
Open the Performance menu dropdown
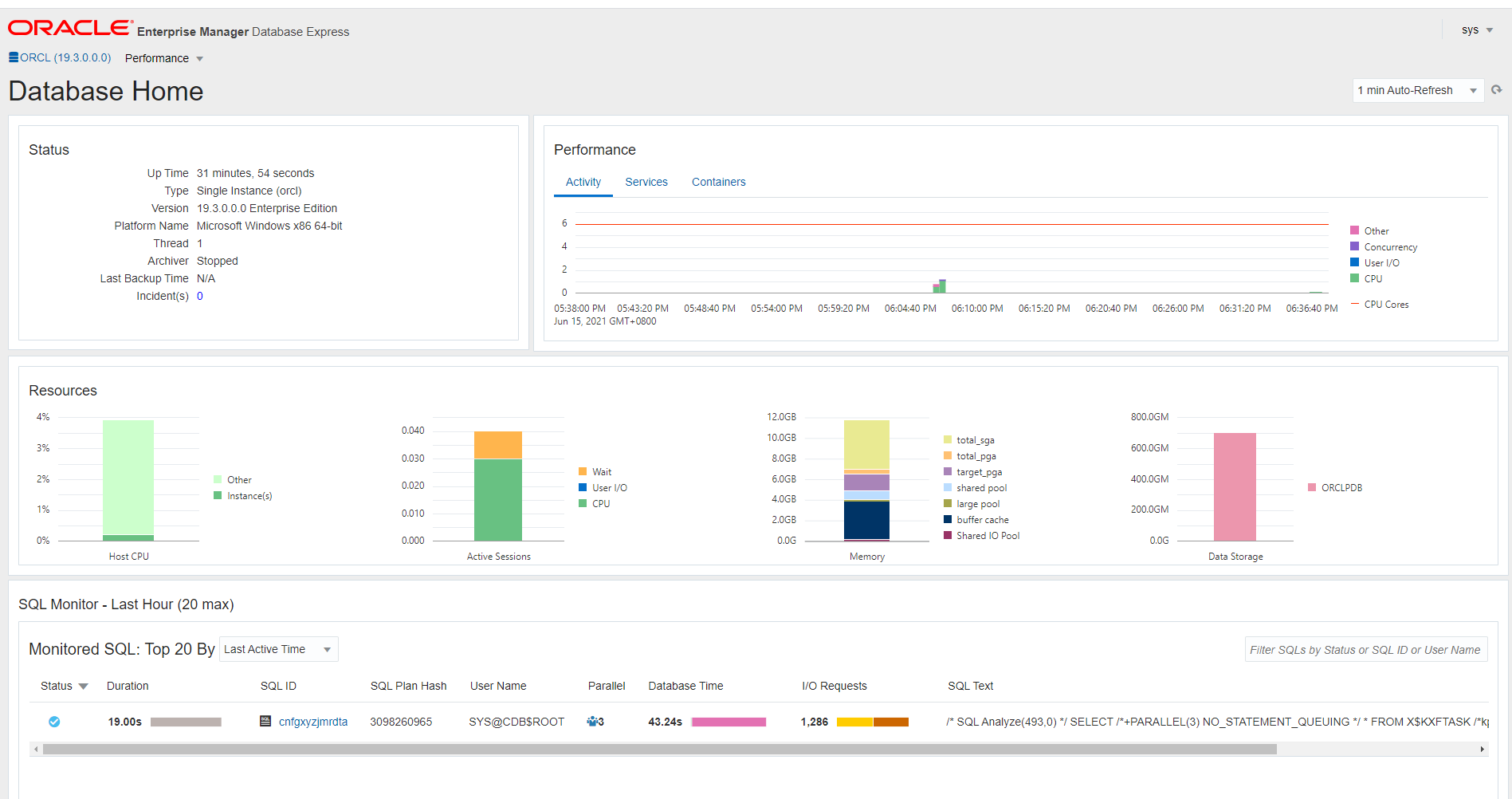click(164, 58)
